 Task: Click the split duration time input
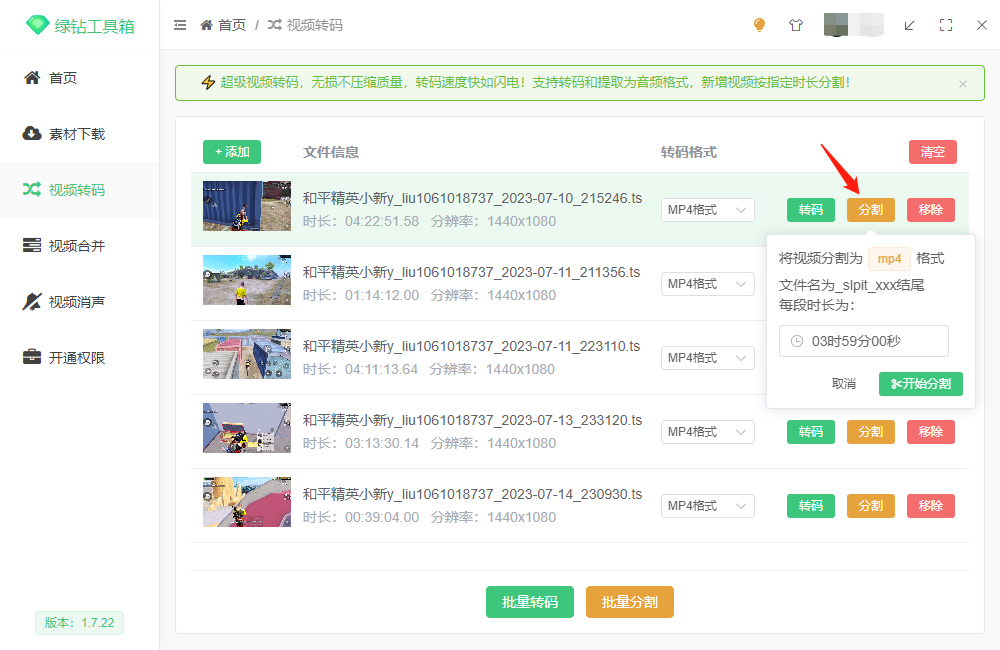click(863, 341)
